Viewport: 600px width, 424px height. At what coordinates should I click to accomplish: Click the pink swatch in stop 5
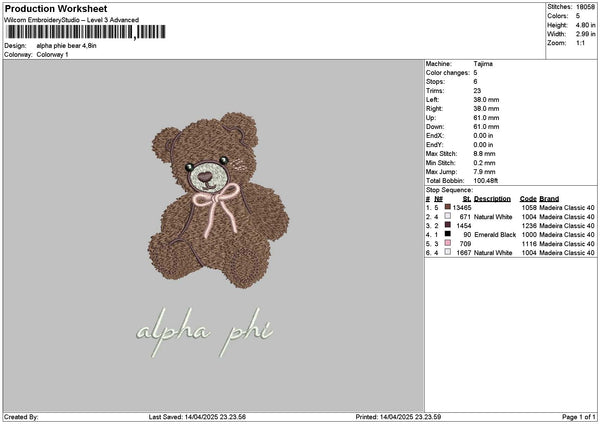pos(448,243)
